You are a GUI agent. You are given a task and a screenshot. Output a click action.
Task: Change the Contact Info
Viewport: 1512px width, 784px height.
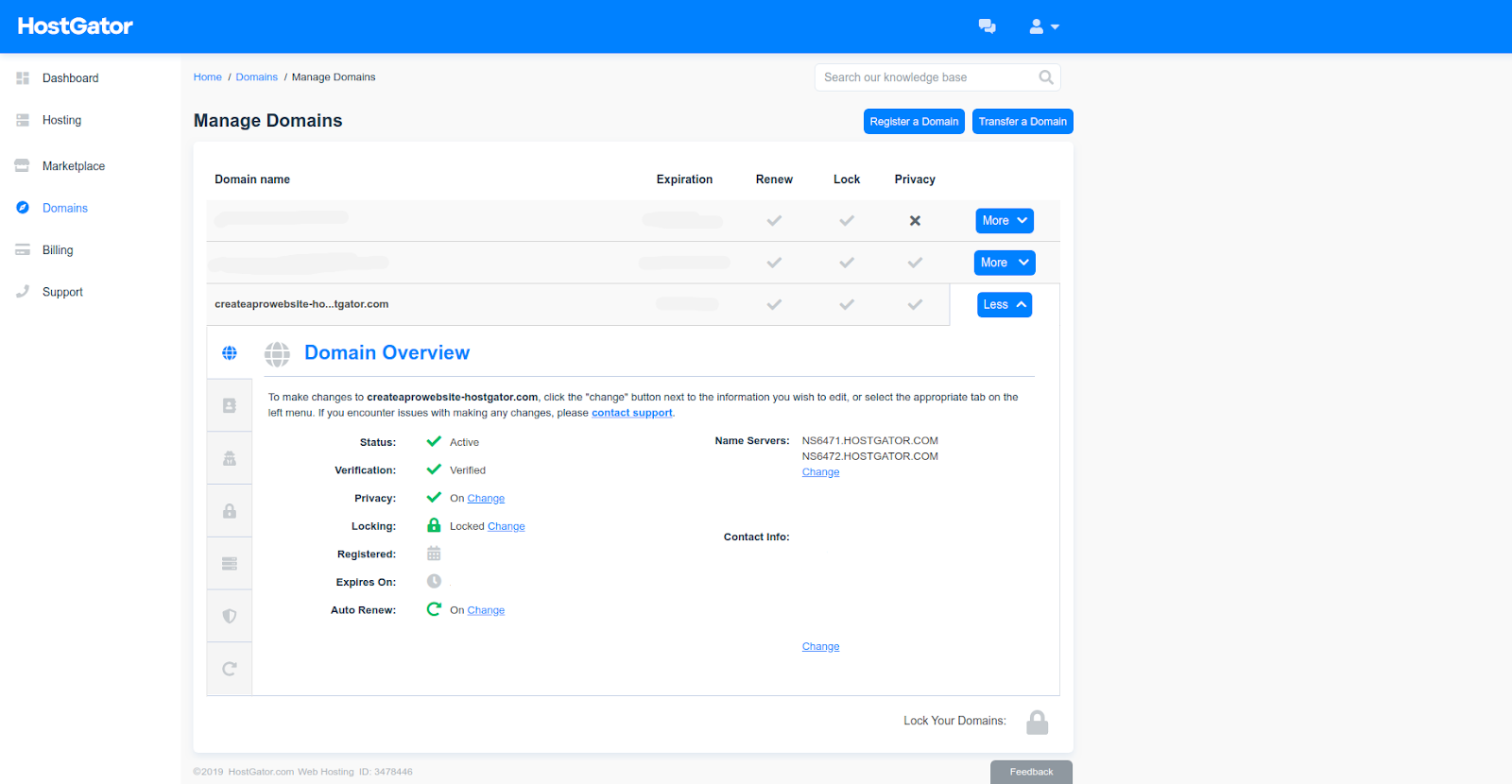pyautogui.click(x=820, y=647)
